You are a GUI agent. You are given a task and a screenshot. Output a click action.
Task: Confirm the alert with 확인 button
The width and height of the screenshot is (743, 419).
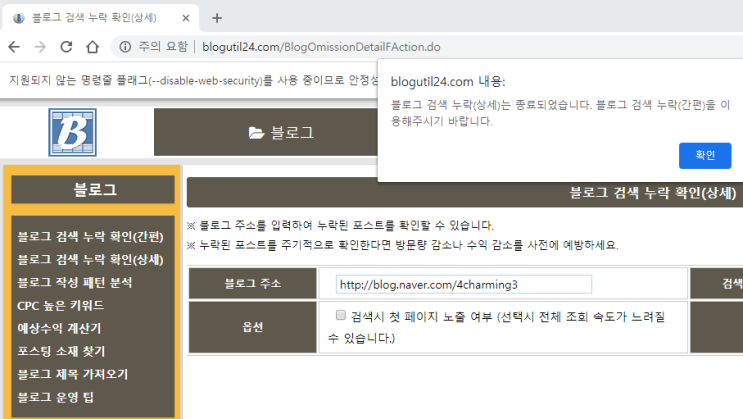tap(705, 155)
